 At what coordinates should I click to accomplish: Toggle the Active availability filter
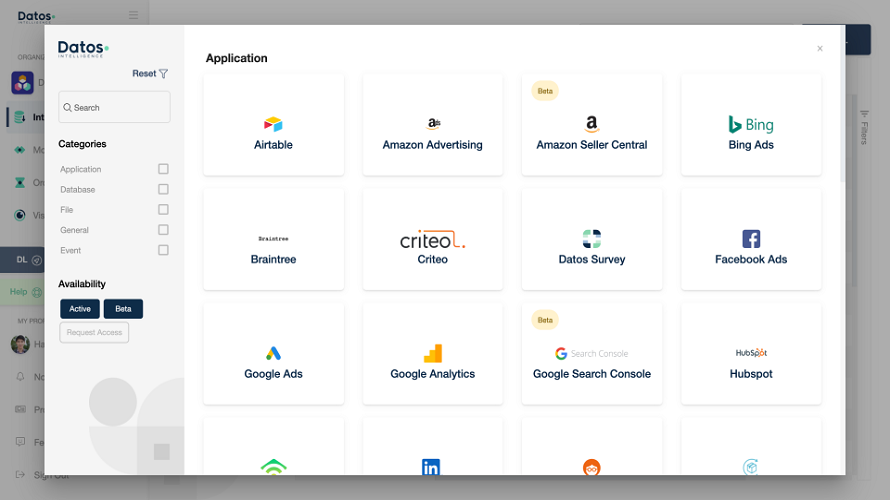pyautogui.click(x=80, y=309)
